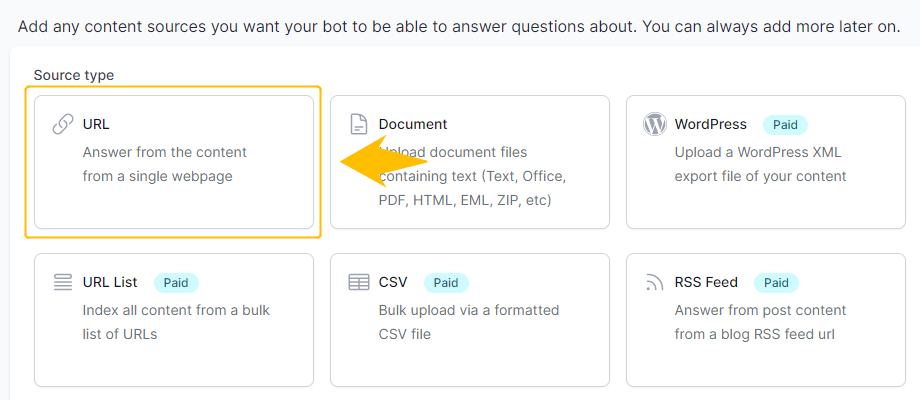Click the Paid badge beside CSV
This screenshot has height=400, width=920.
click(446, 283)
